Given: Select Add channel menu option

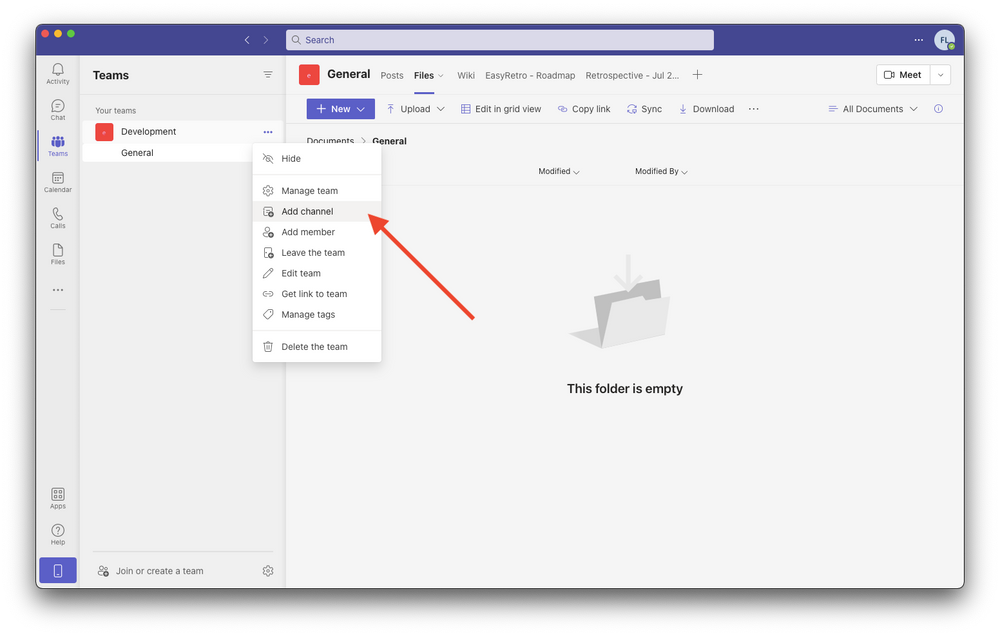Looking at the screenshot, I should pyautogui.click(x=317, y=211).
